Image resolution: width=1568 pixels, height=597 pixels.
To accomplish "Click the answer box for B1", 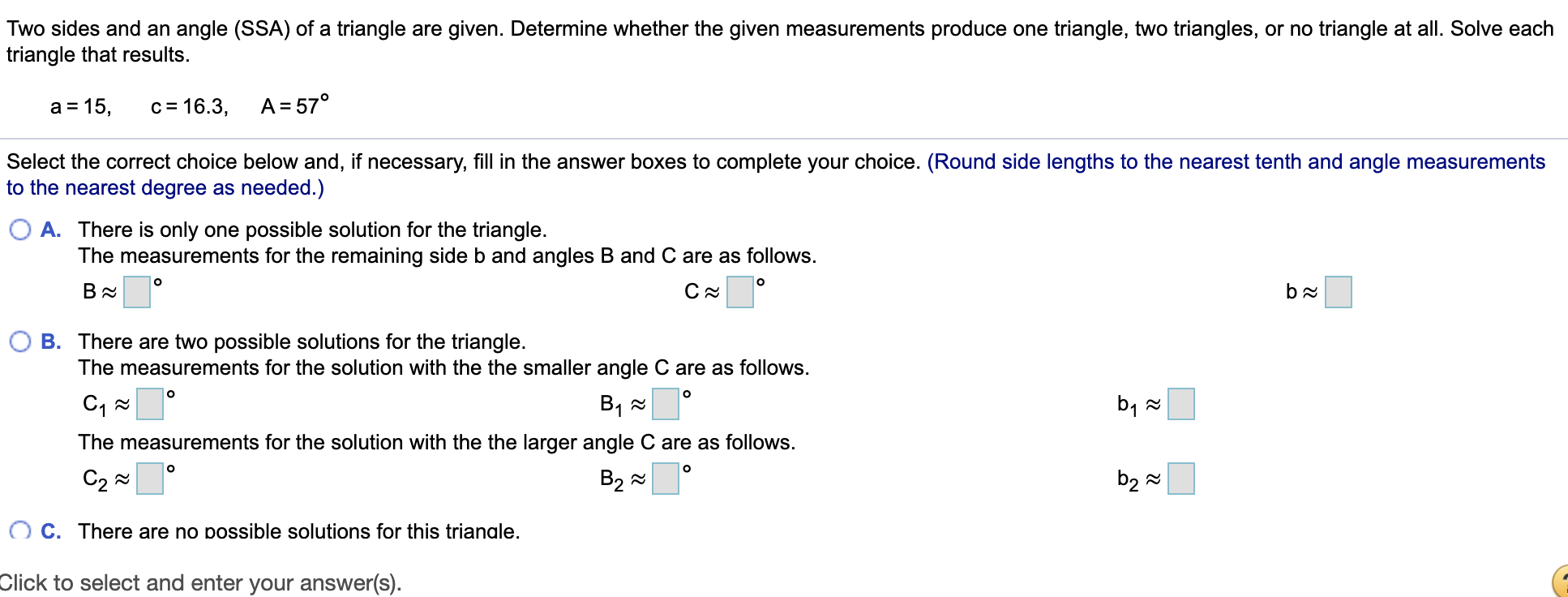I will coord(665,403).
